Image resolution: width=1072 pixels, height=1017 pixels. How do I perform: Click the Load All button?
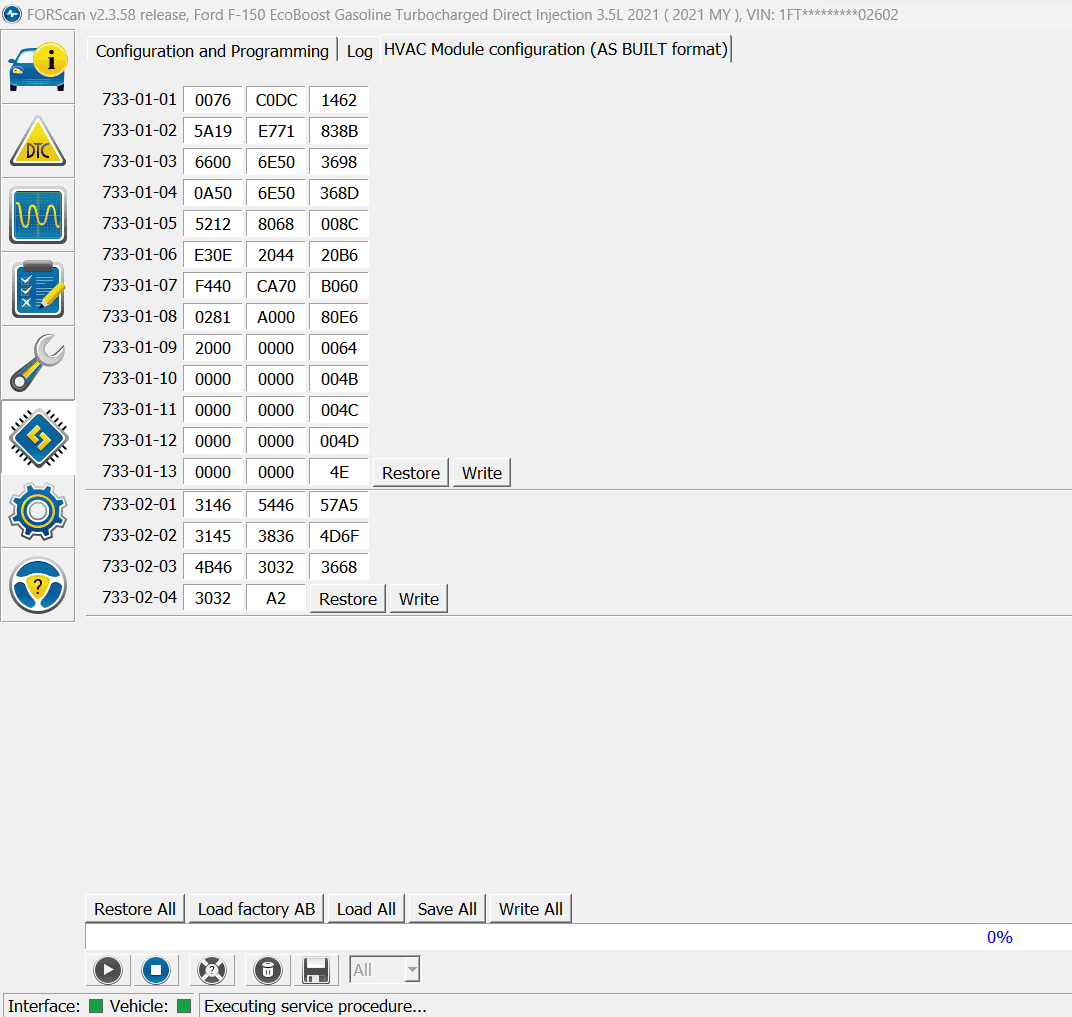366,909
